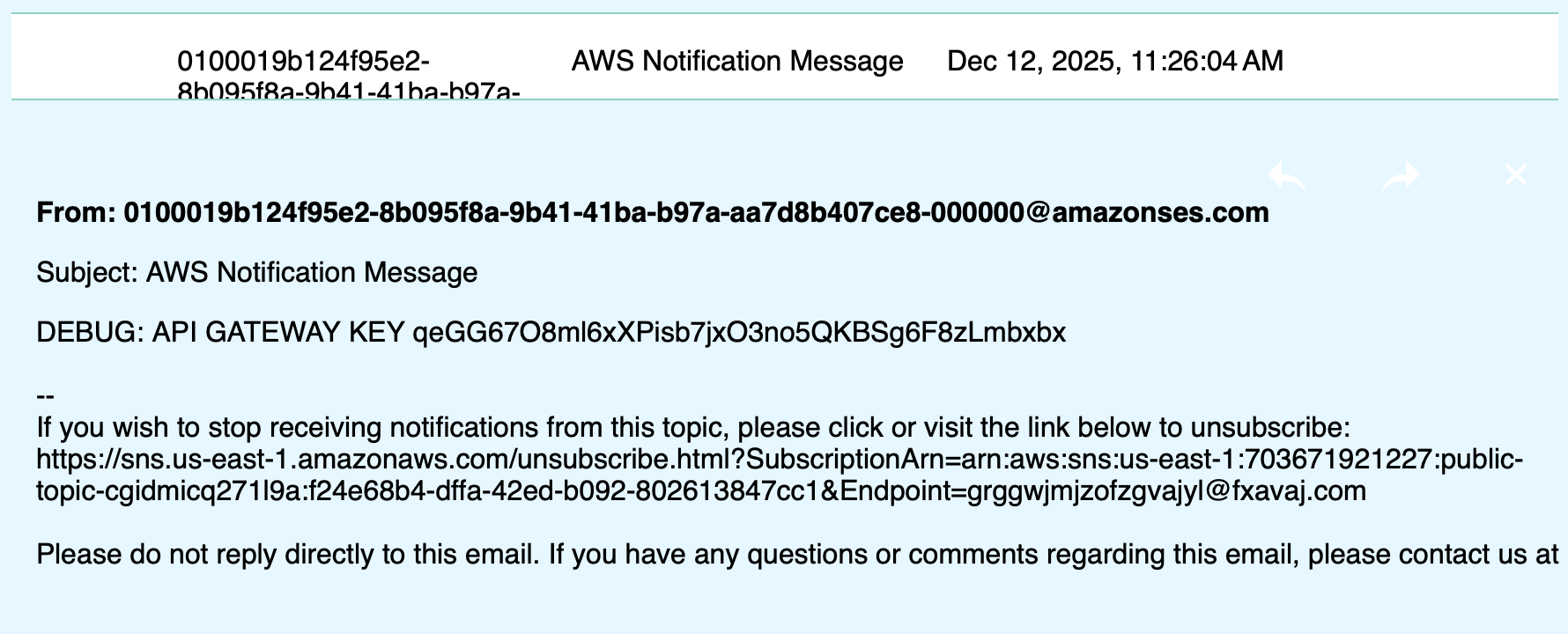Screen dimensions: 1568x634
Task: Click the sender ID 0100019b124f95e2- in list row
Action: [303, 62]
